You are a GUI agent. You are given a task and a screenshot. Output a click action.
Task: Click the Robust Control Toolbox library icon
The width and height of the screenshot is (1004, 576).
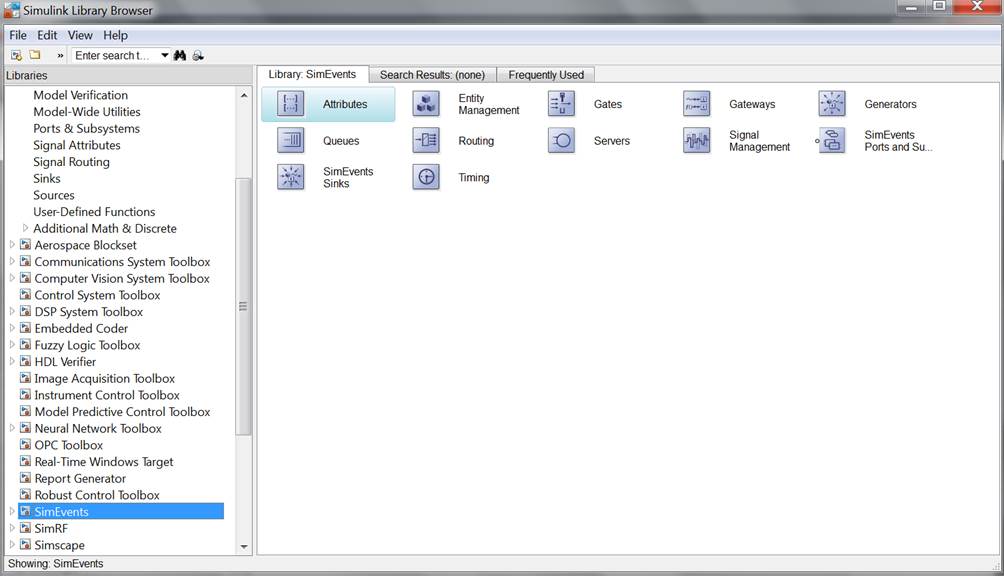[x=26, y=494]
